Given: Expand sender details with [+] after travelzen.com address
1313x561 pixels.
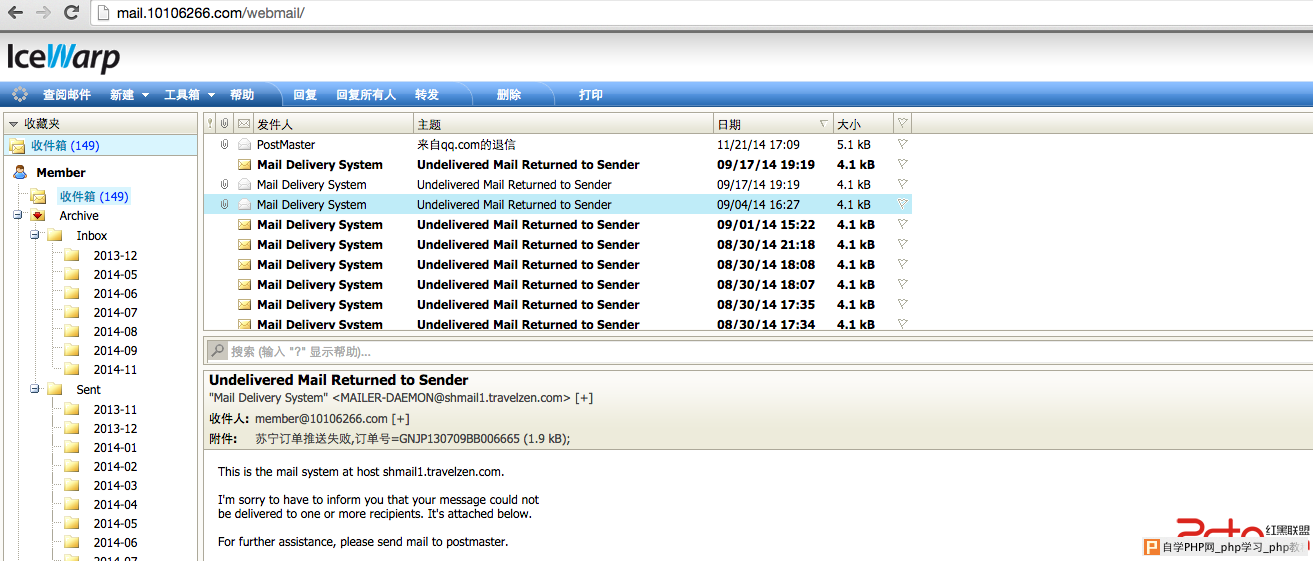Looking at the screenshot, I should pos(584,398).
